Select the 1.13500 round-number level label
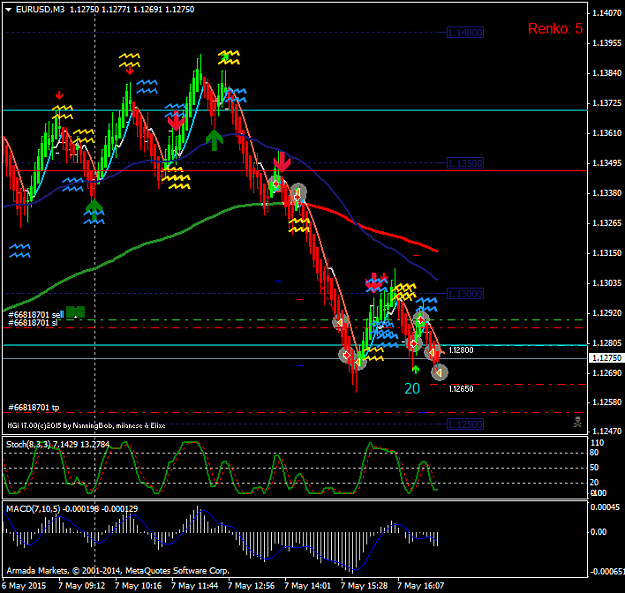Screen dimensions: 625x593 point(465,163)
